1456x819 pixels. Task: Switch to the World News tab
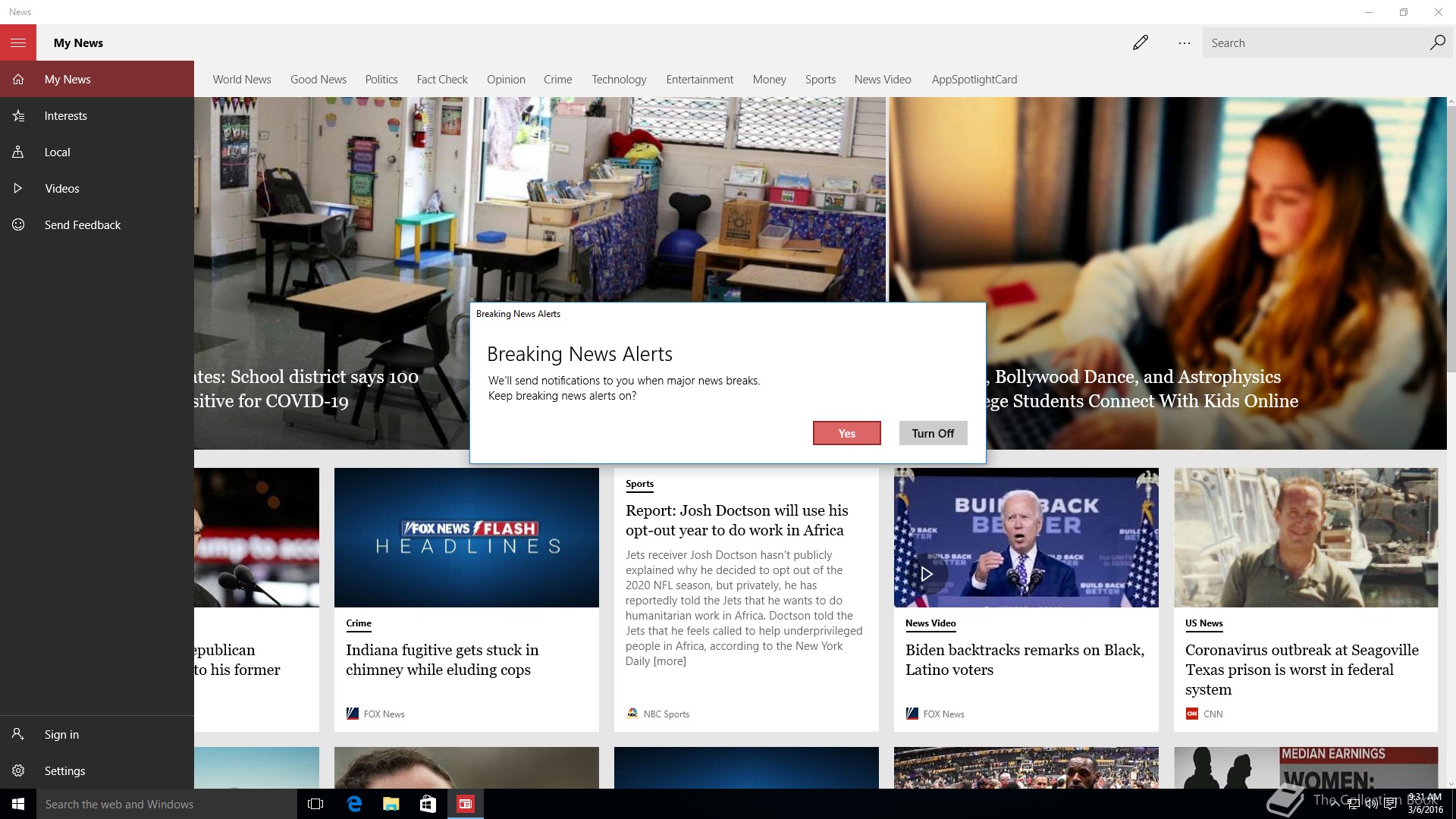242,80
